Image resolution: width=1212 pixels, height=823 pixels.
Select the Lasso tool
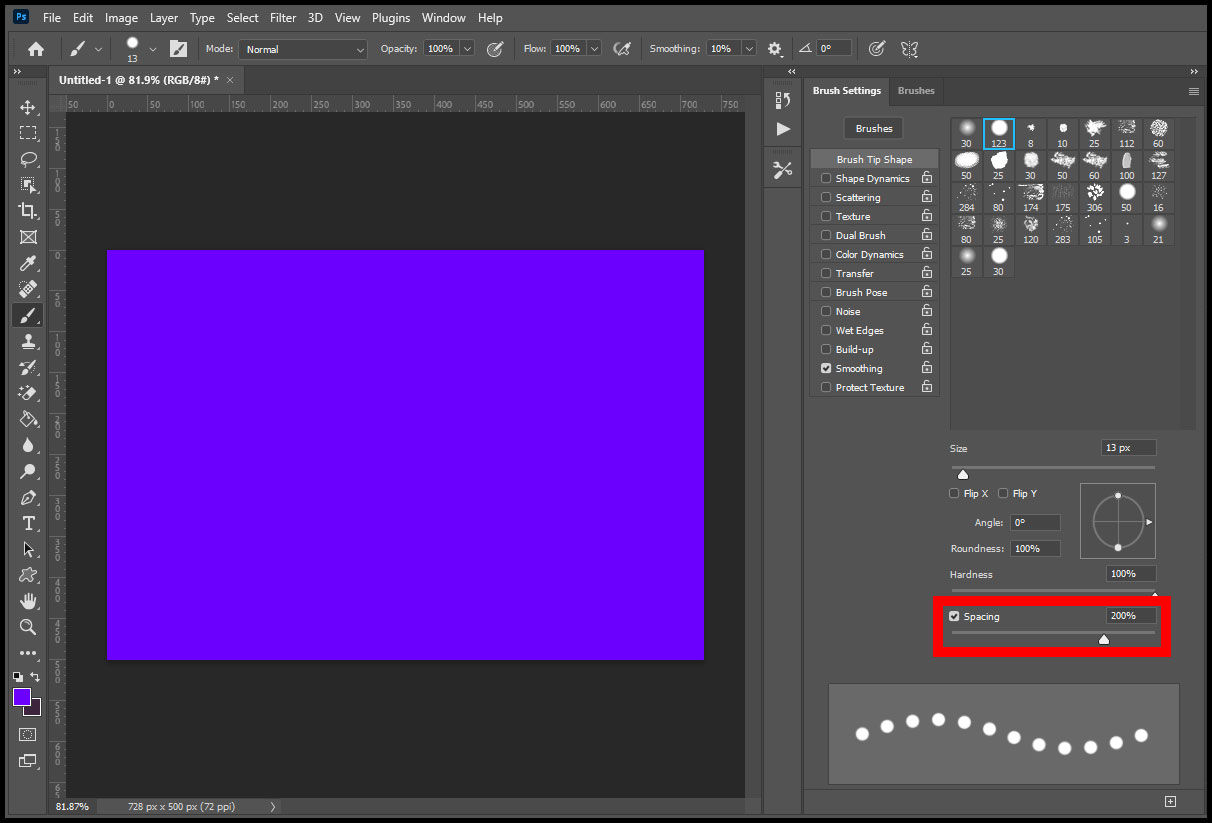[x=28, y=159]
